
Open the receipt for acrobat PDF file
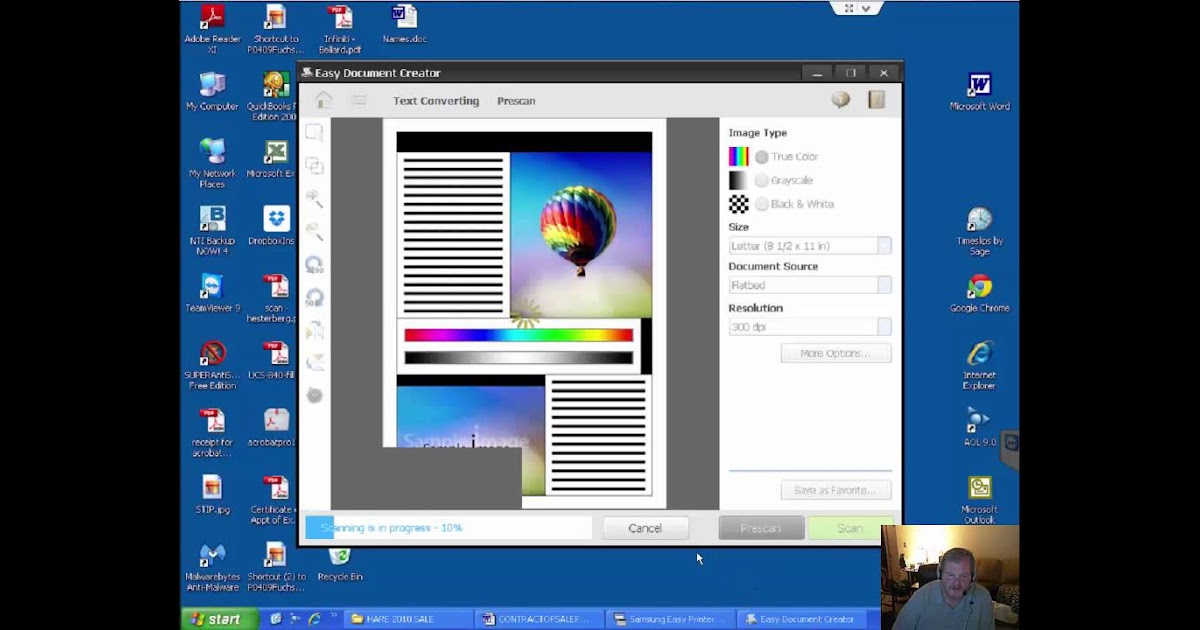click(212, 432)
